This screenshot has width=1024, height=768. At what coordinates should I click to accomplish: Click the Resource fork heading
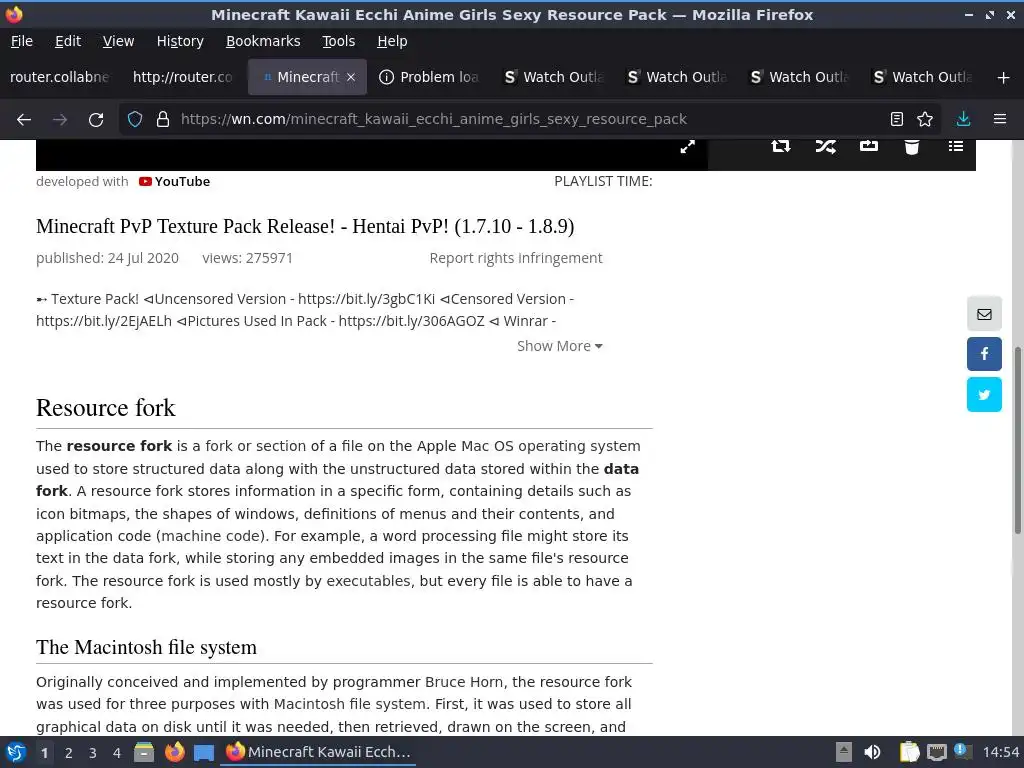[106, 408]
